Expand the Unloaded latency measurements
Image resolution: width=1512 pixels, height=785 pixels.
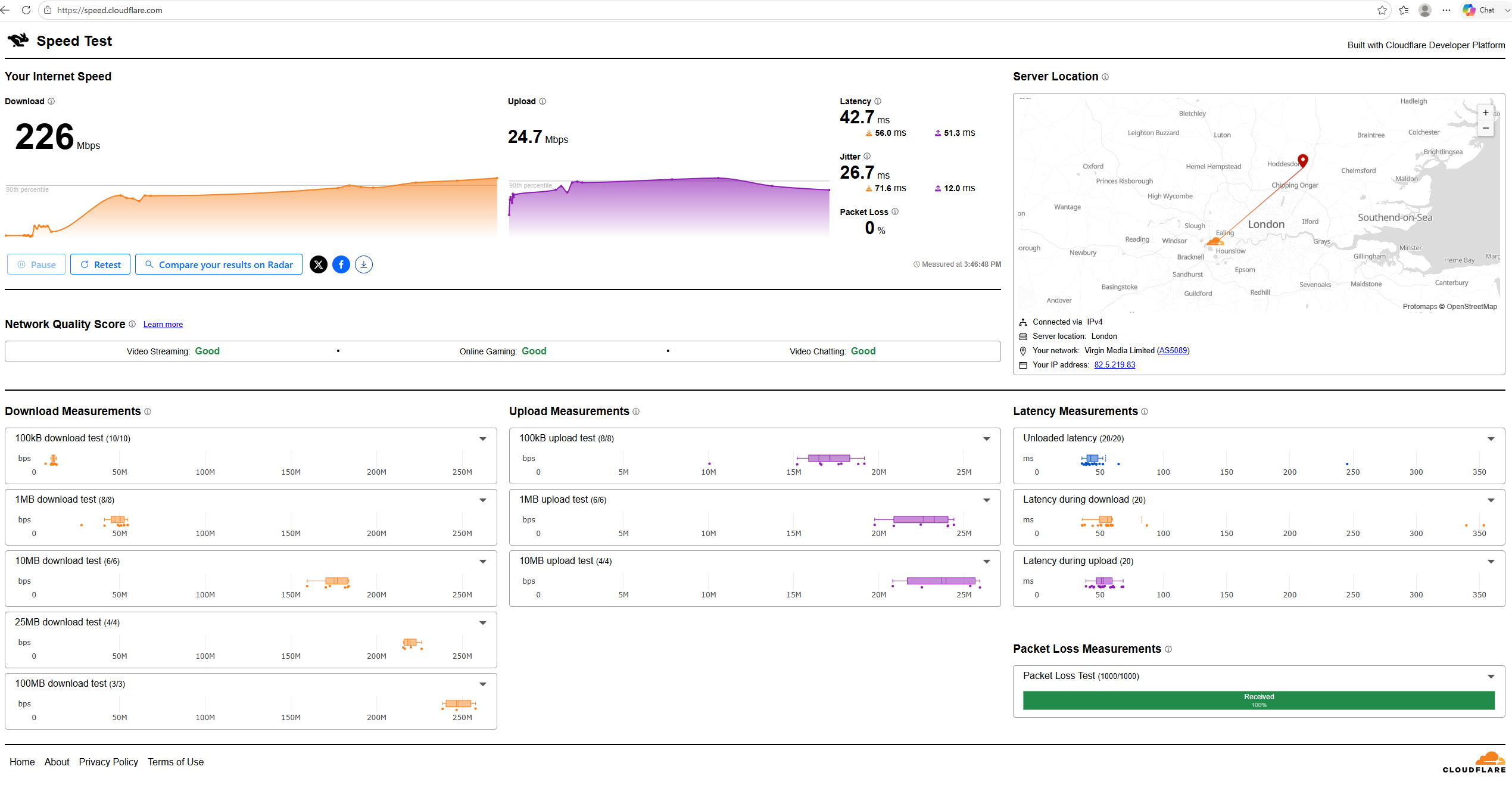[x=1491, y=439]
